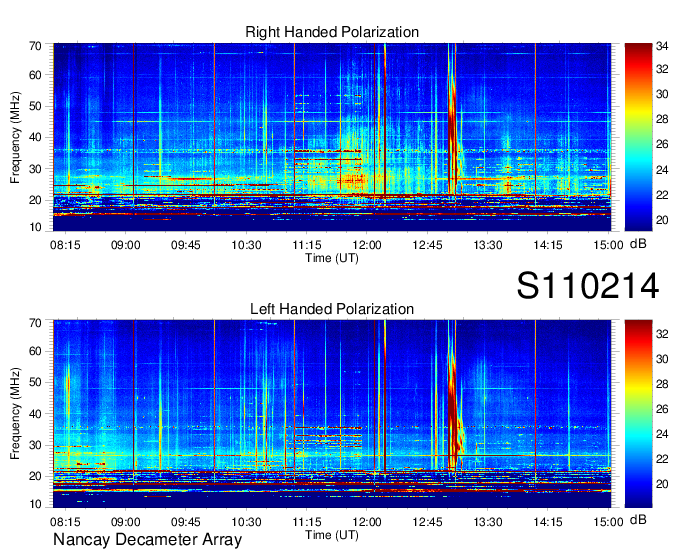Click the 15:00 time tick under Right Handed plot
The width and height of the screenshot is (680, 552).
coord(608,245)
